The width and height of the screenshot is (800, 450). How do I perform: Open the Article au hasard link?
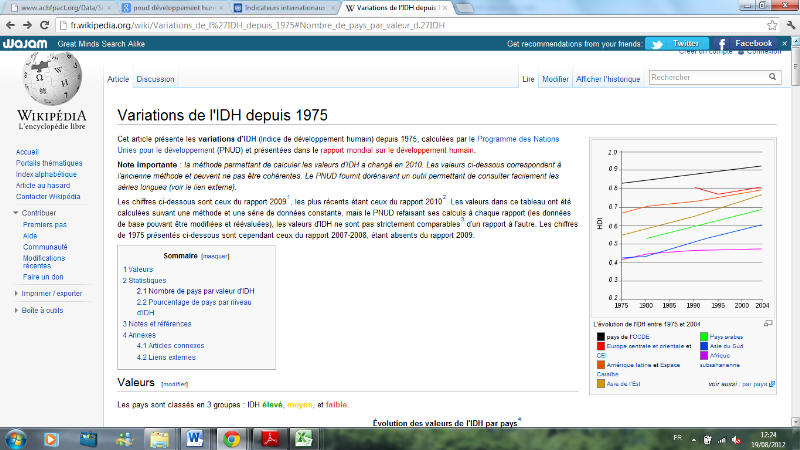tap(43, 185)
